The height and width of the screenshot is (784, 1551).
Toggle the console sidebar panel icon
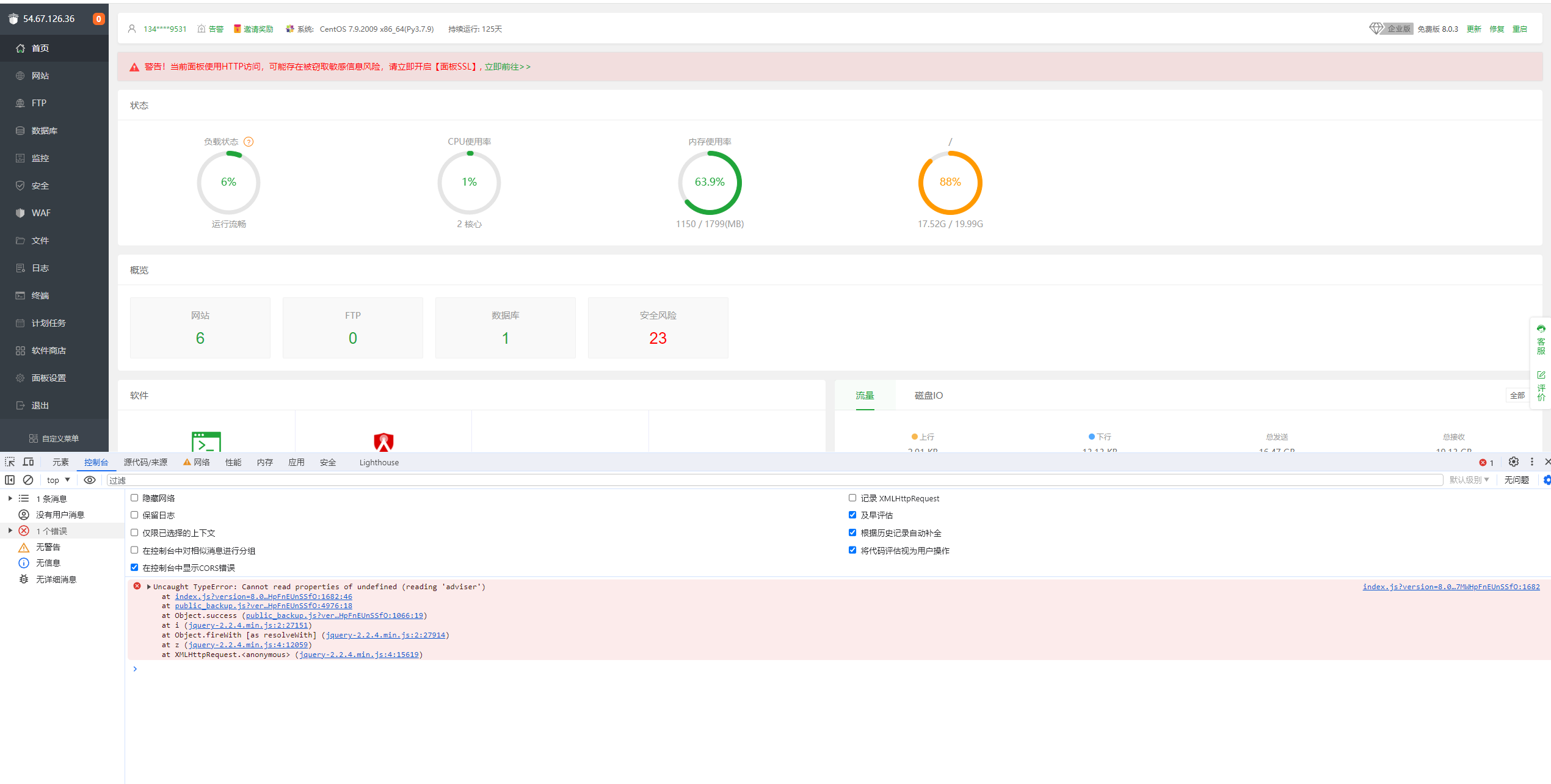pos(10,480)
